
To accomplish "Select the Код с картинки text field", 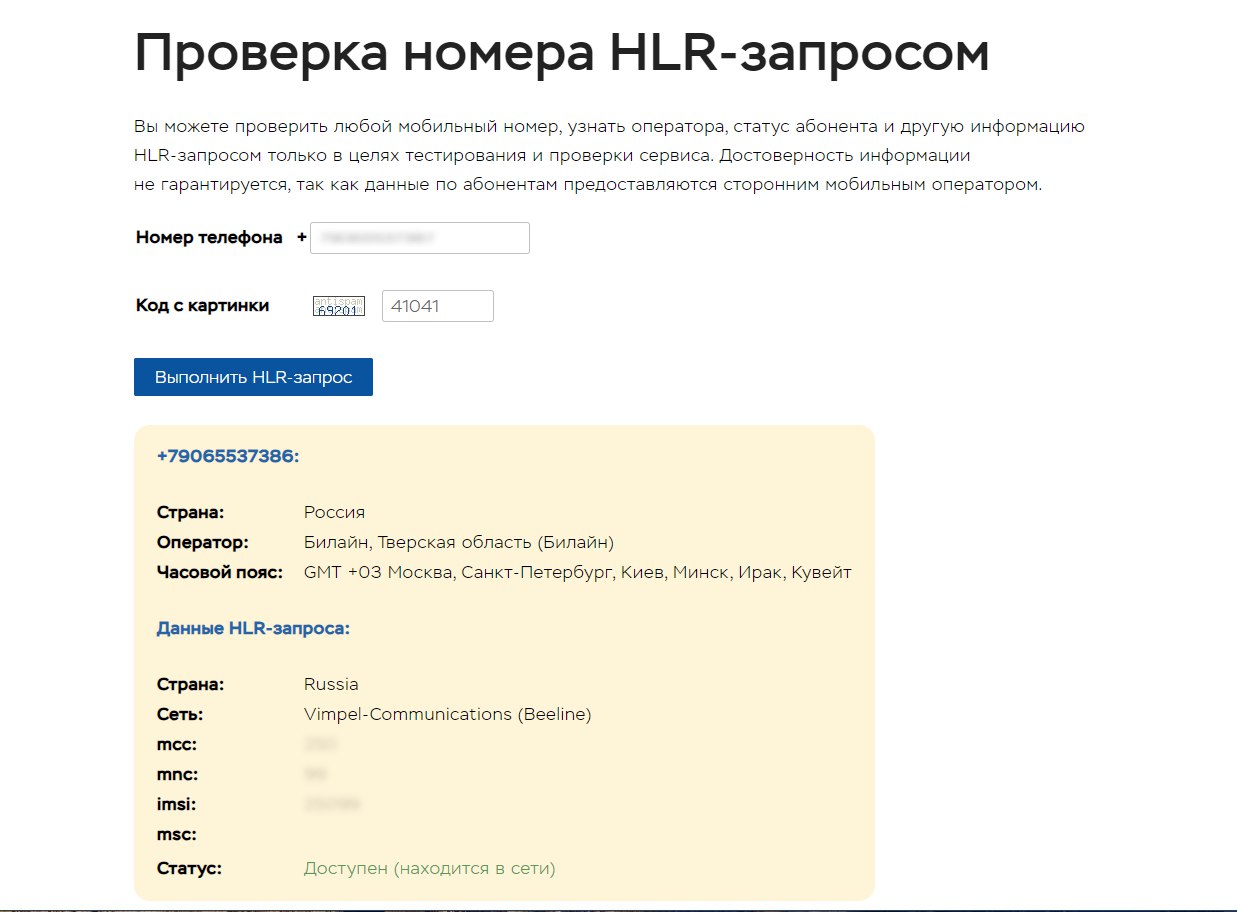I will click(437, 305).
